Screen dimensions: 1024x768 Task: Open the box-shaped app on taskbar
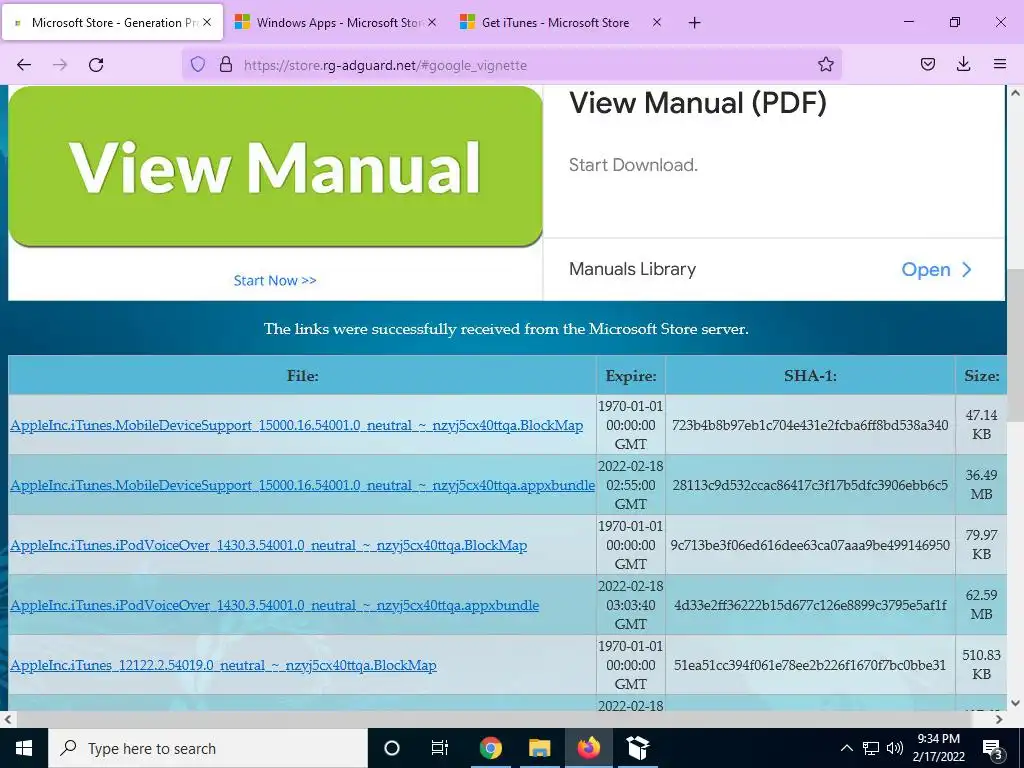pyautogui.click(x=637, y=748)
